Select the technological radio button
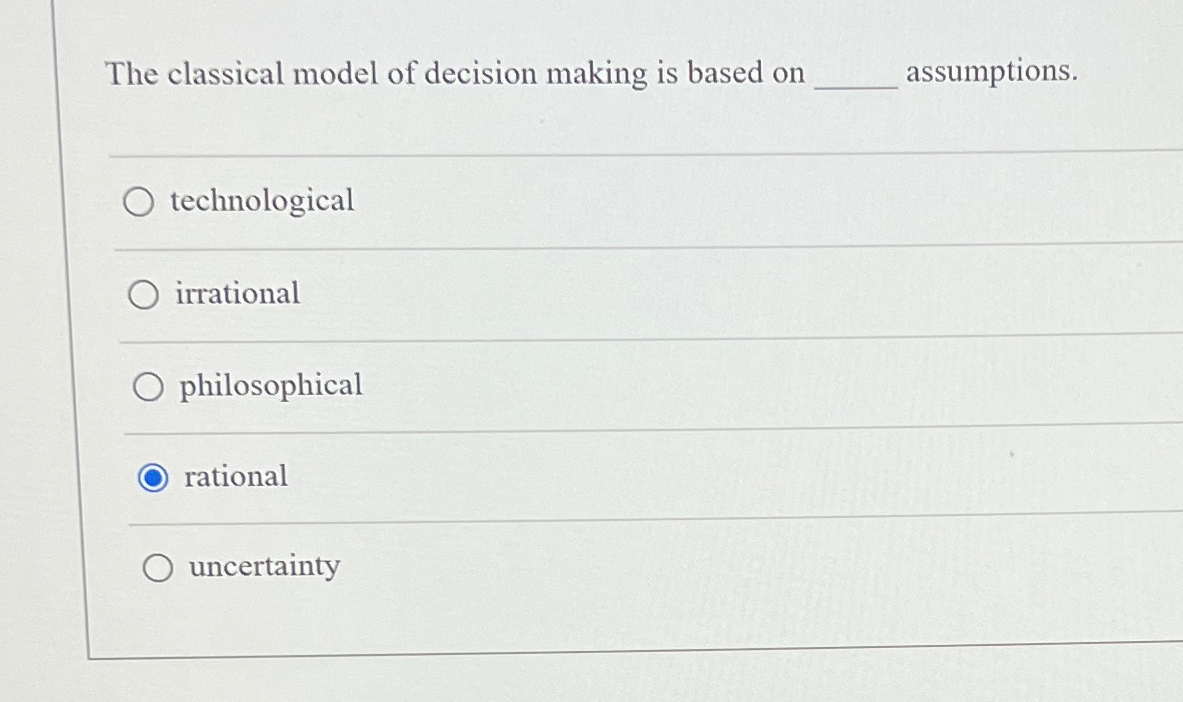The image size is (1183, 702). pyautogui.click(x=140, y=203)
